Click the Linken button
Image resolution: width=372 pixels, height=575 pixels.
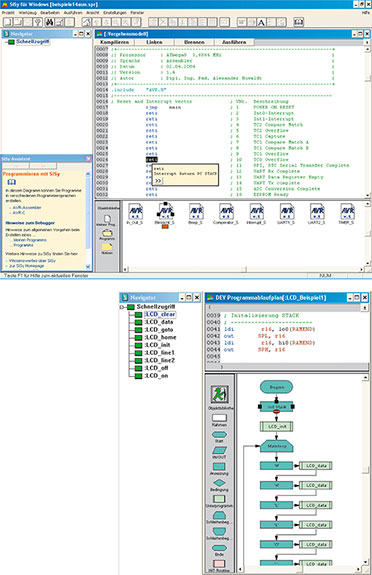click(x=154, y=42)
